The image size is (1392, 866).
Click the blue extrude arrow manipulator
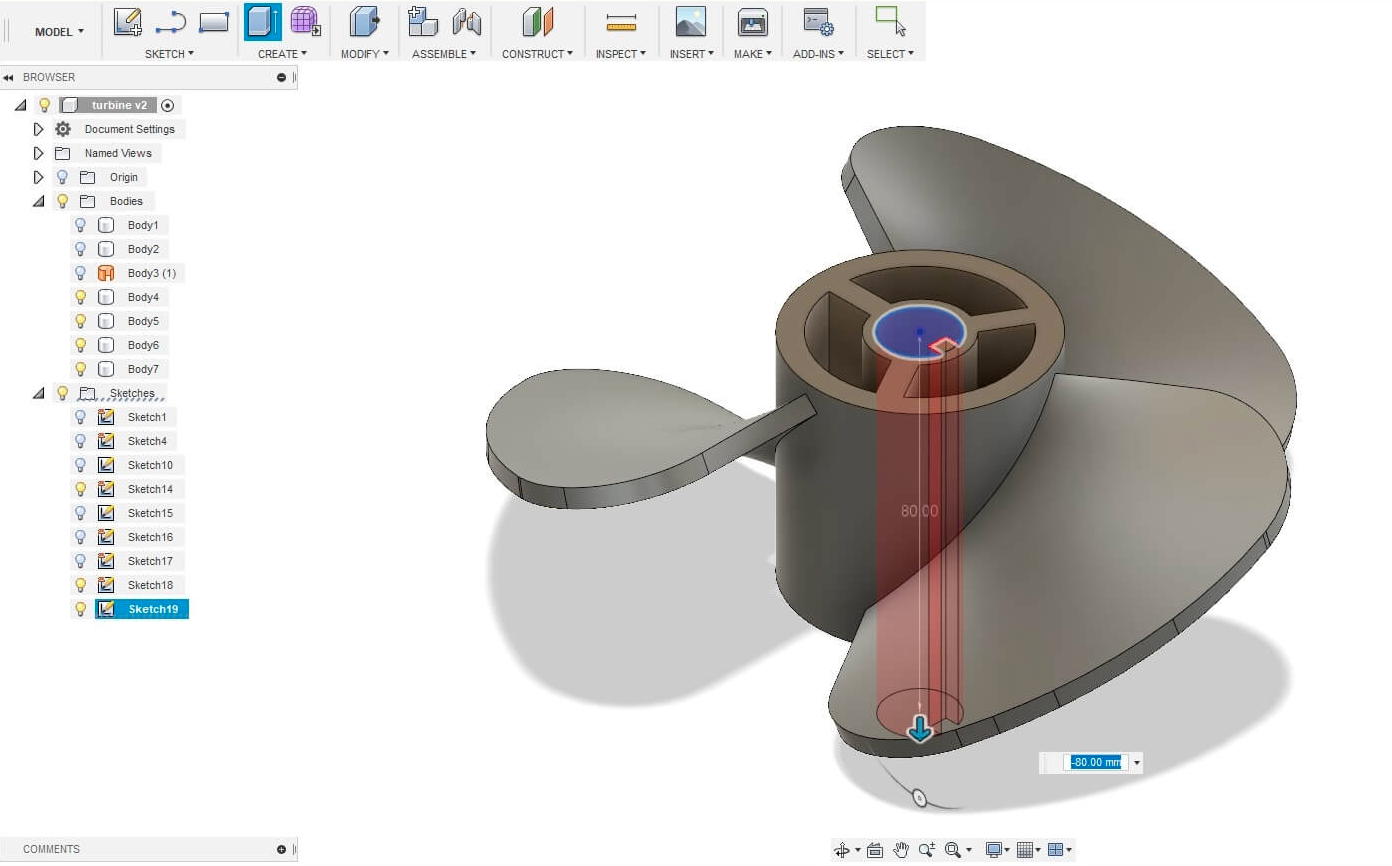pos(920,730)
